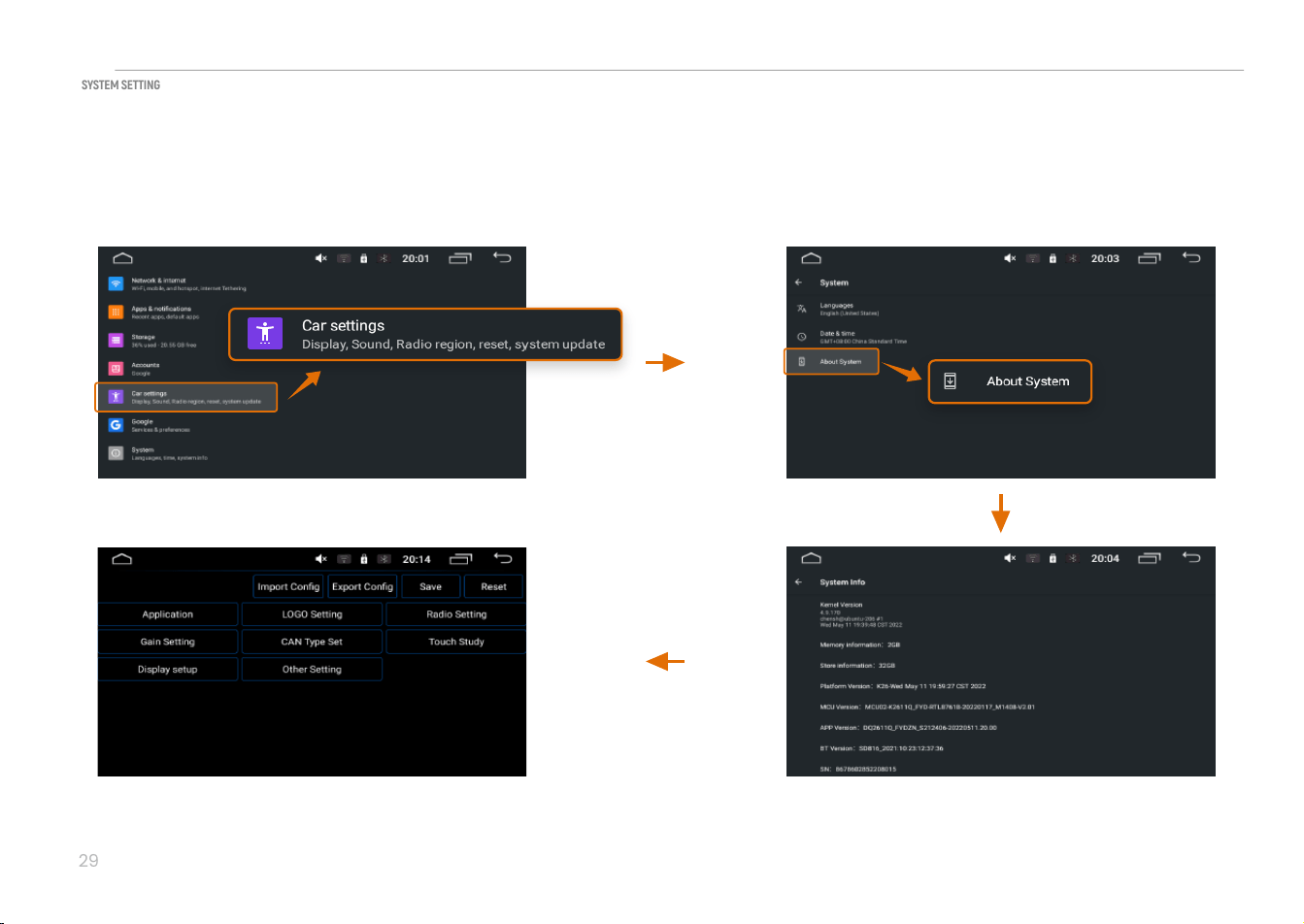The height and width of the screenshot is (924, 1304).
Task: Click the Import Config button
Action: point(288,586)
